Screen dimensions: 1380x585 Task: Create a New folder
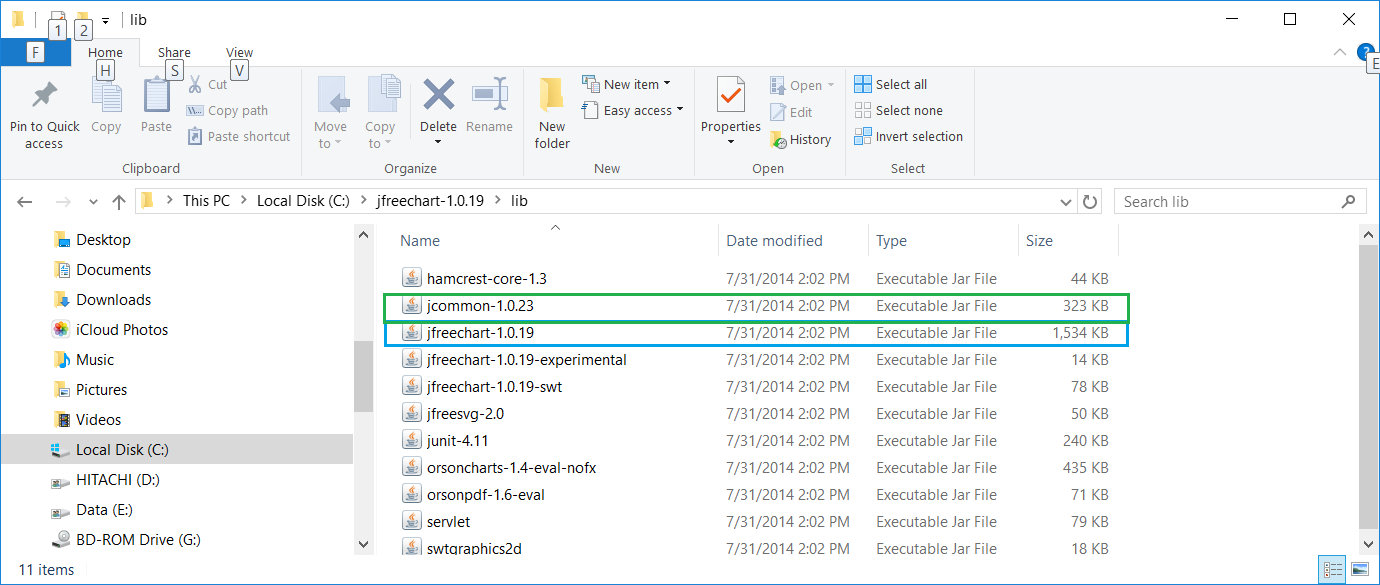[x=552, y=113]
